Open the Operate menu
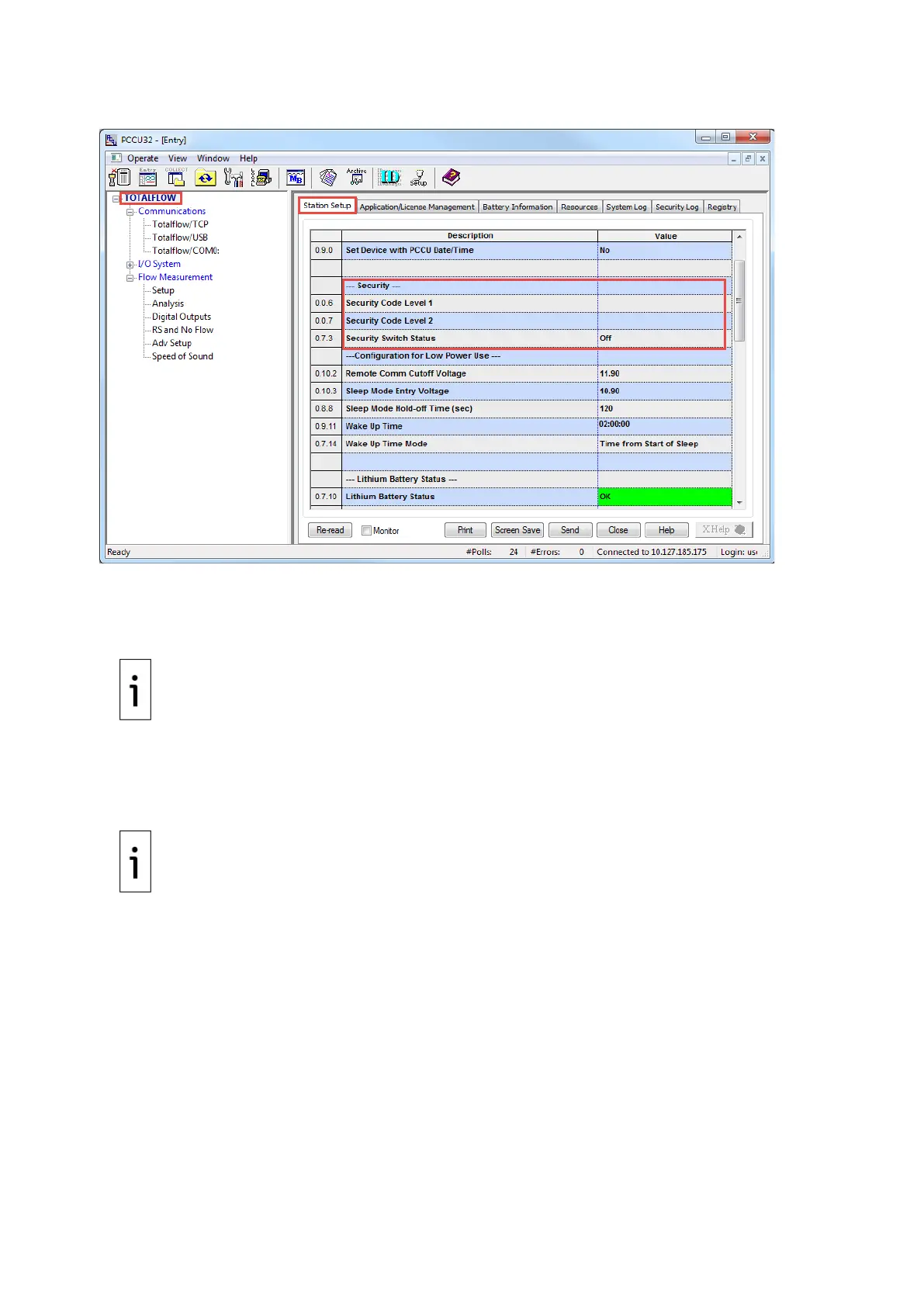 coord(143,158)
